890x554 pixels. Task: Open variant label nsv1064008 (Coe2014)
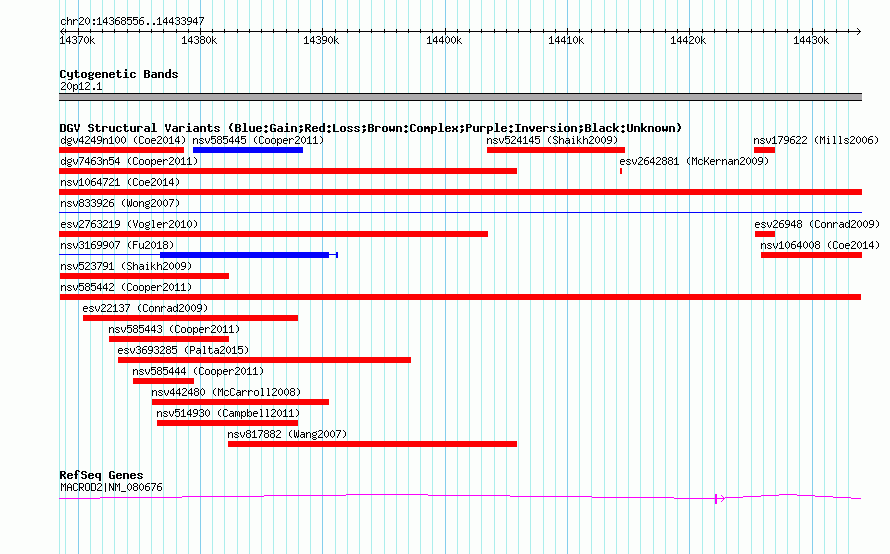pyautogui.click(x=820, y=245)
